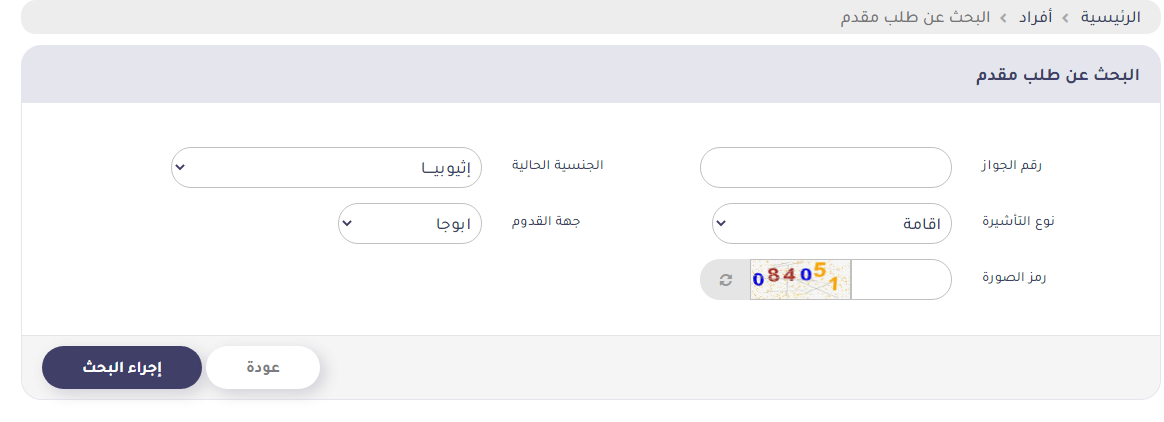Screen dimensions: 1164x422
Task: Click the عودة back button
Action: [x=263, y=367]
